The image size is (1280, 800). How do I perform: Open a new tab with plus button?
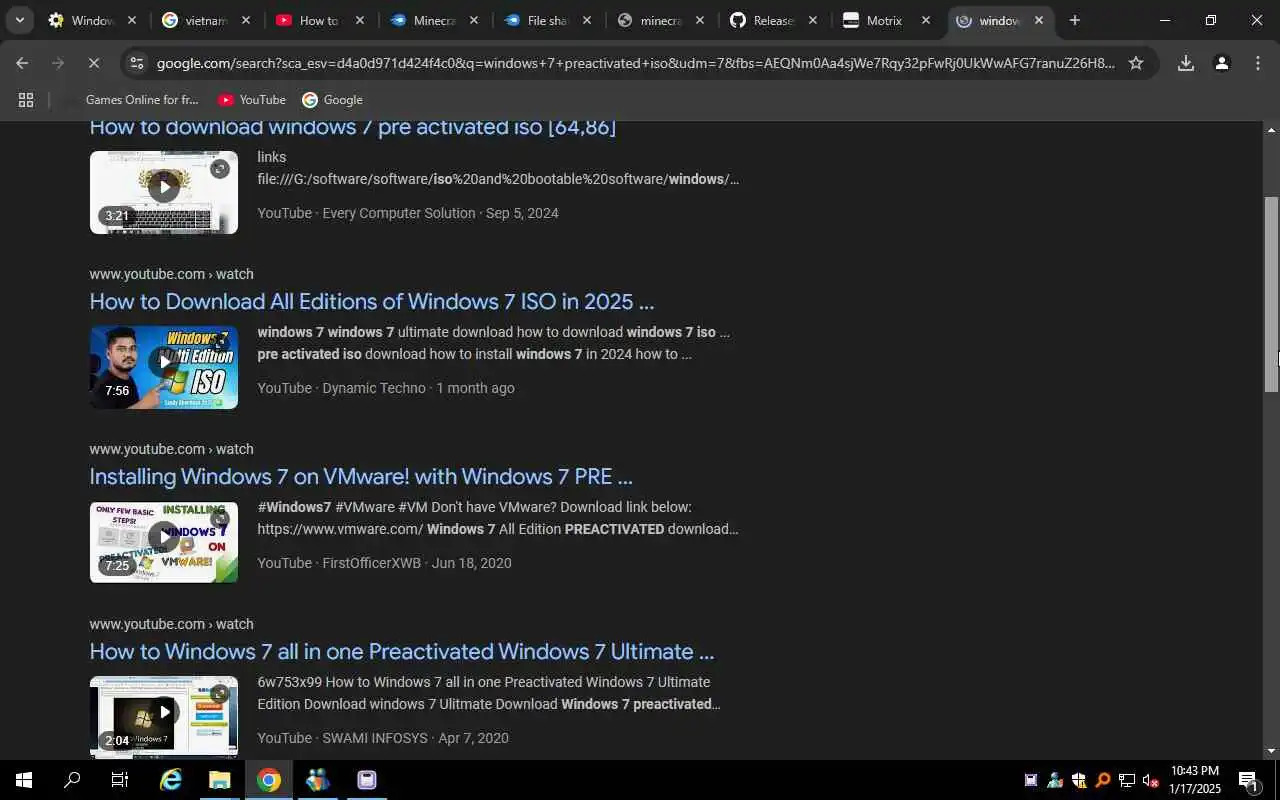1074,20
